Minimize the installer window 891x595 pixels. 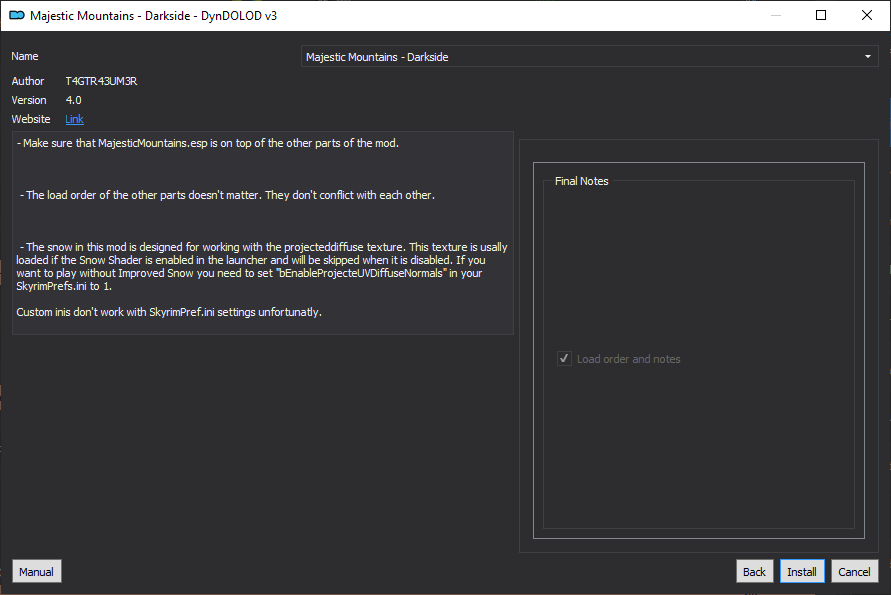coord(776,15)
